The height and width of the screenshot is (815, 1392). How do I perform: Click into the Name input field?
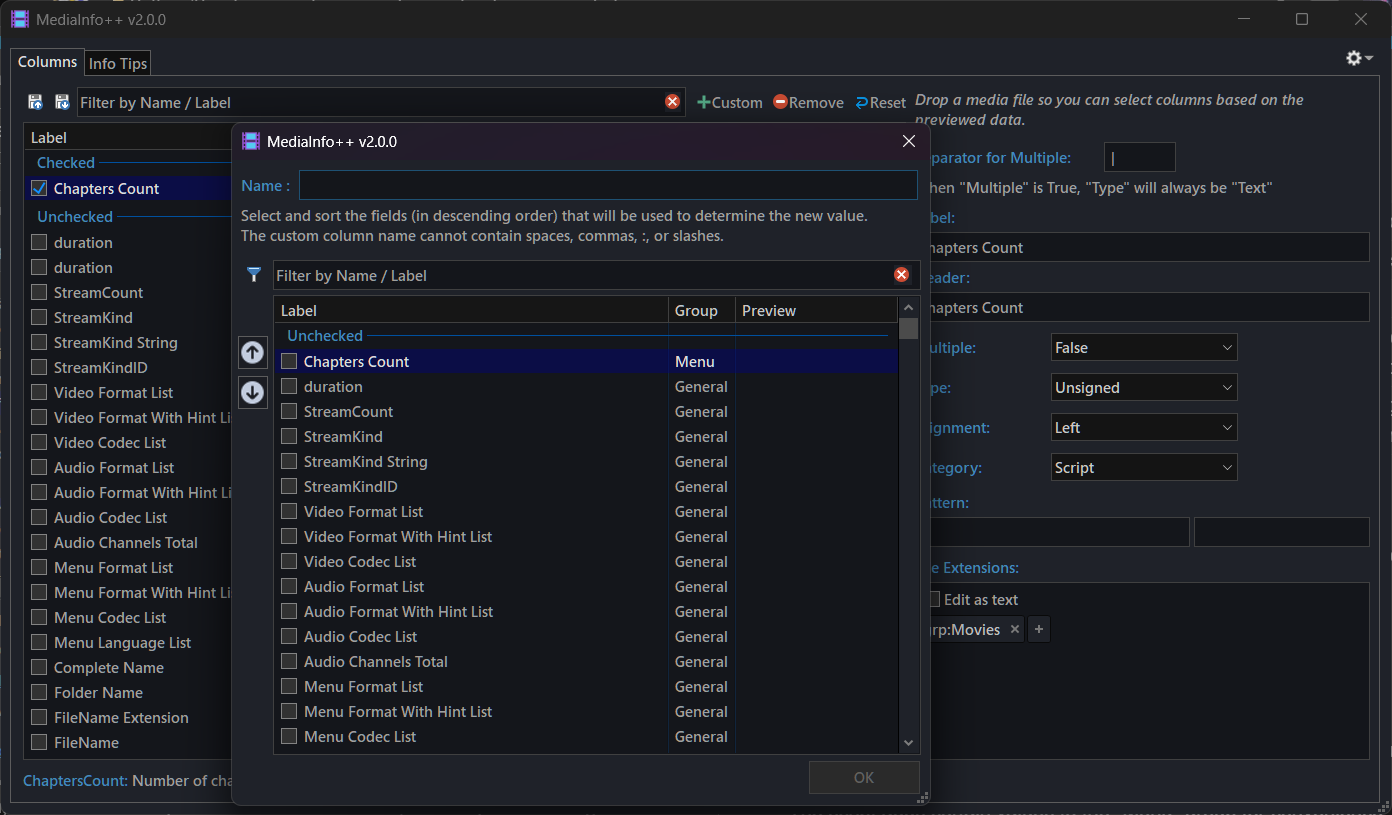click(x=608, y=185)
